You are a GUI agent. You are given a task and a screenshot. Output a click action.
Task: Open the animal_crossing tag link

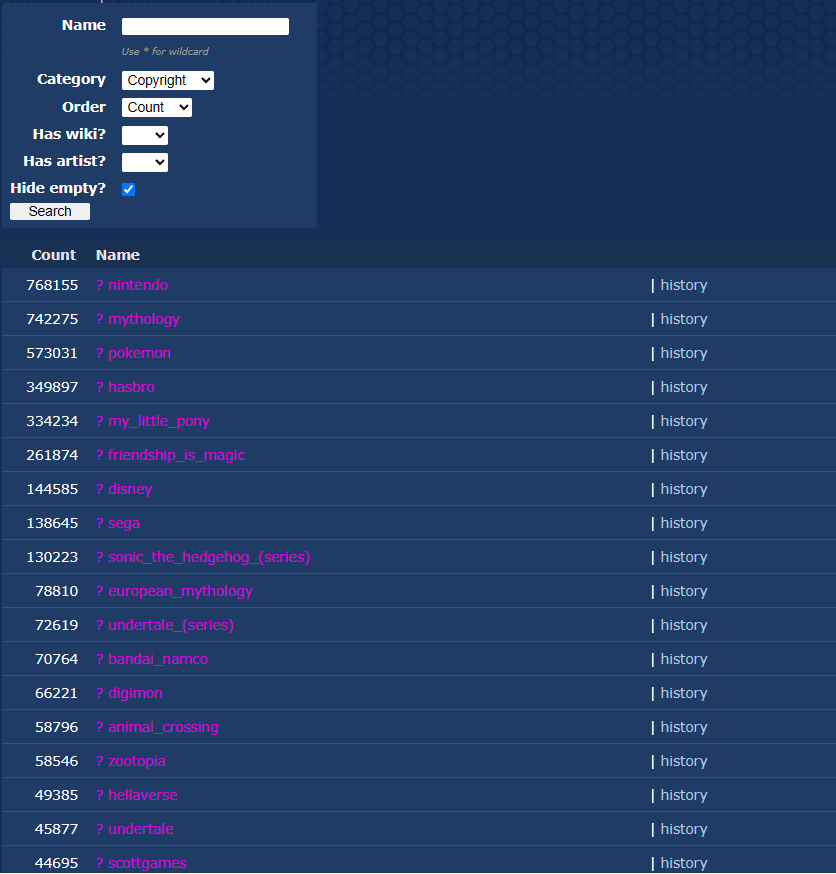[x=163, y=727]
